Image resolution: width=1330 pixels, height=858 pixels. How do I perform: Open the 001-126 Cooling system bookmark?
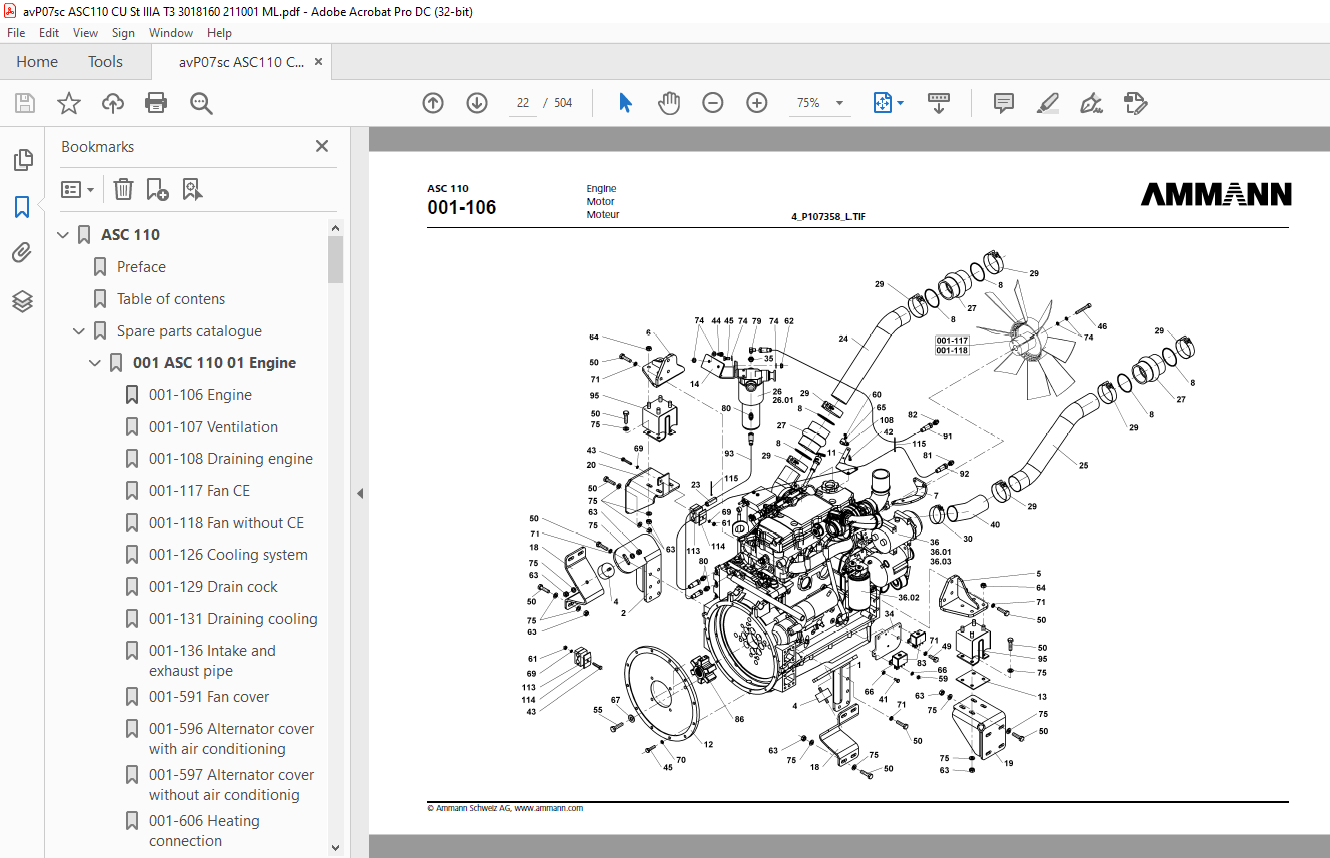228,555
